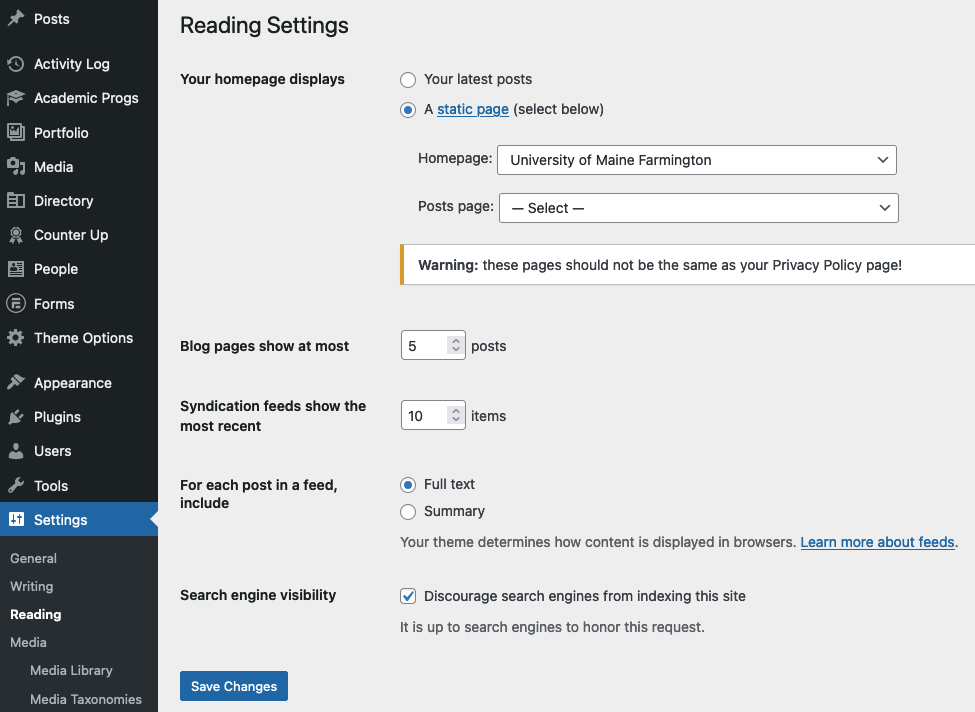Screen dimensions: 975x712
Task: Open Media Library submenu item
Action: click(x=72, y=670)
